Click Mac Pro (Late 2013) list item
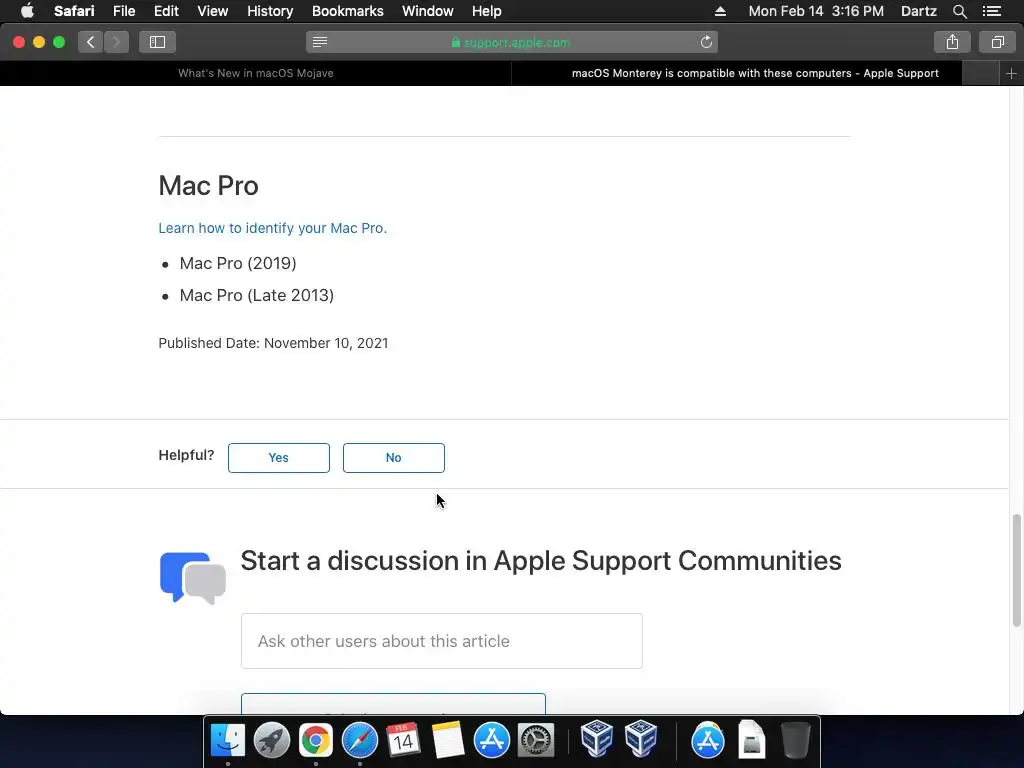The width and height of the screenshot is (1024, 768). [257, 295]
